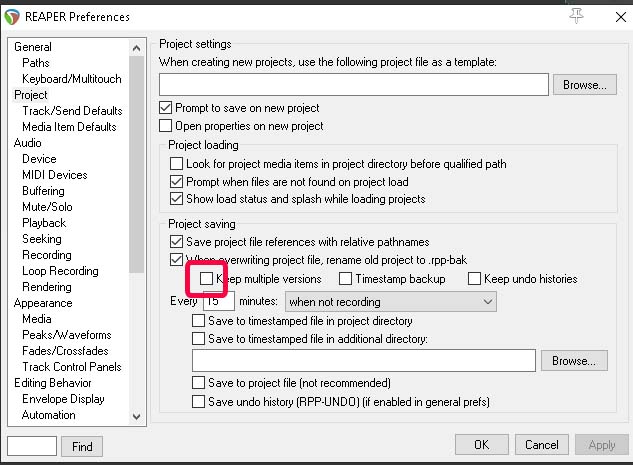Click the preferences tree scrollbar thumb
Viewport: 633px width, 465px height.
136,164
